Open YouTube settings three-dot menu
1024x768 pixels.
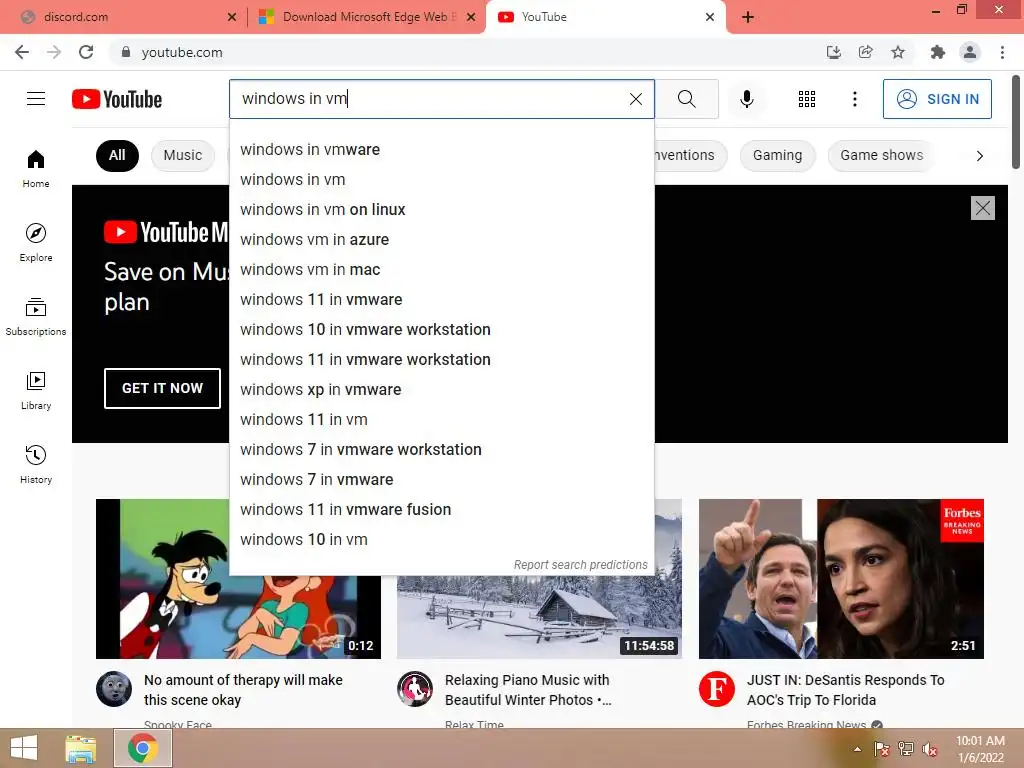tap(854, 99)
